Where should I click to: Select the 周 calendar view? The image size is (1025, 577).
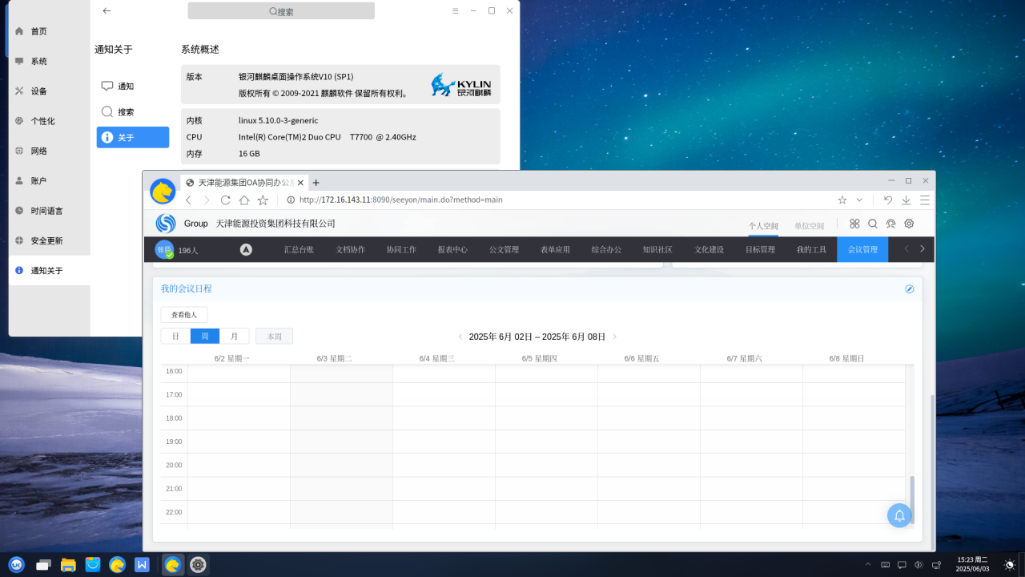coord(205,337)
